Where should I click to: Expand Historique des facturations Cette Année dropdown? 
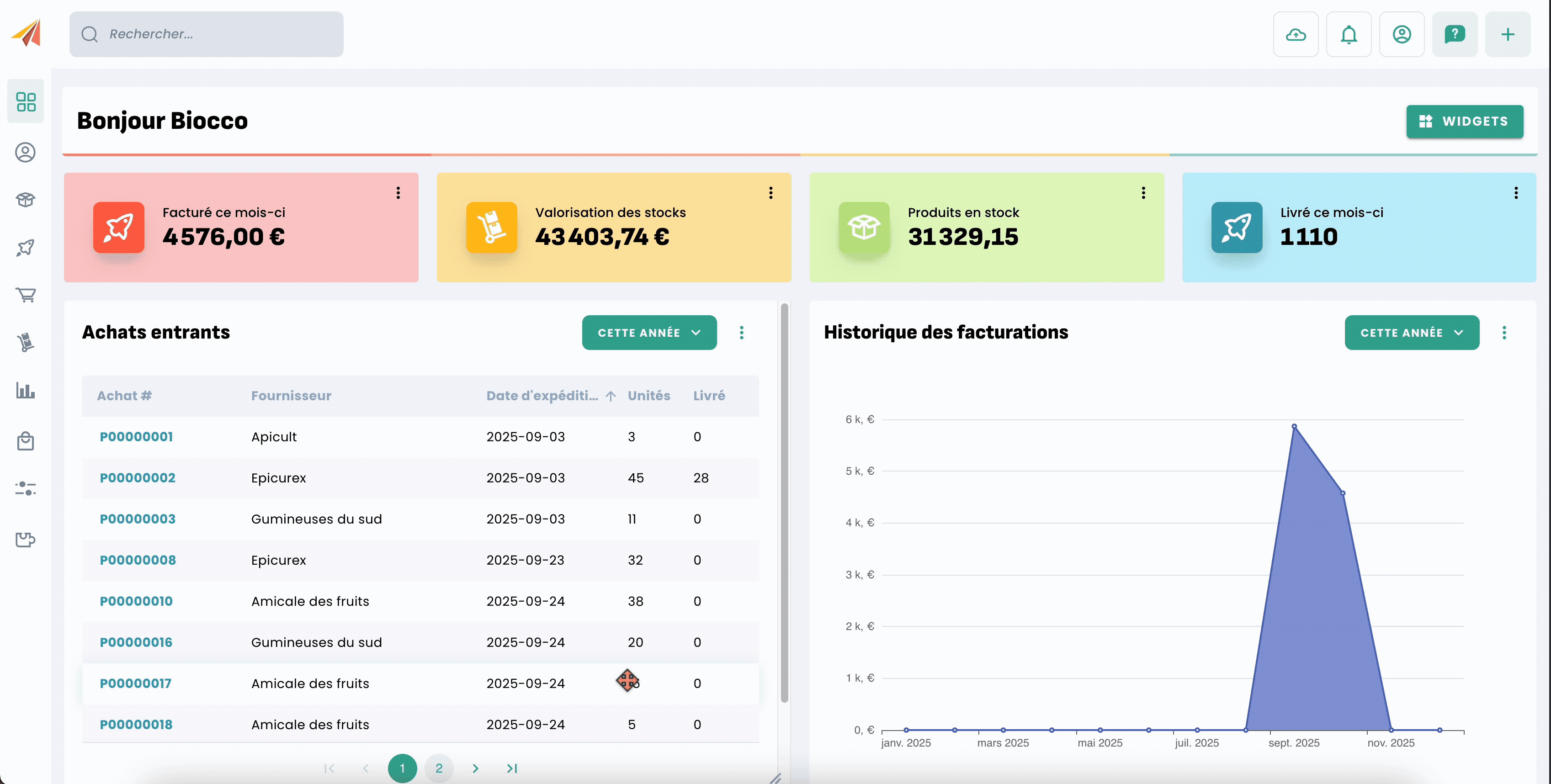[1411, 333]
